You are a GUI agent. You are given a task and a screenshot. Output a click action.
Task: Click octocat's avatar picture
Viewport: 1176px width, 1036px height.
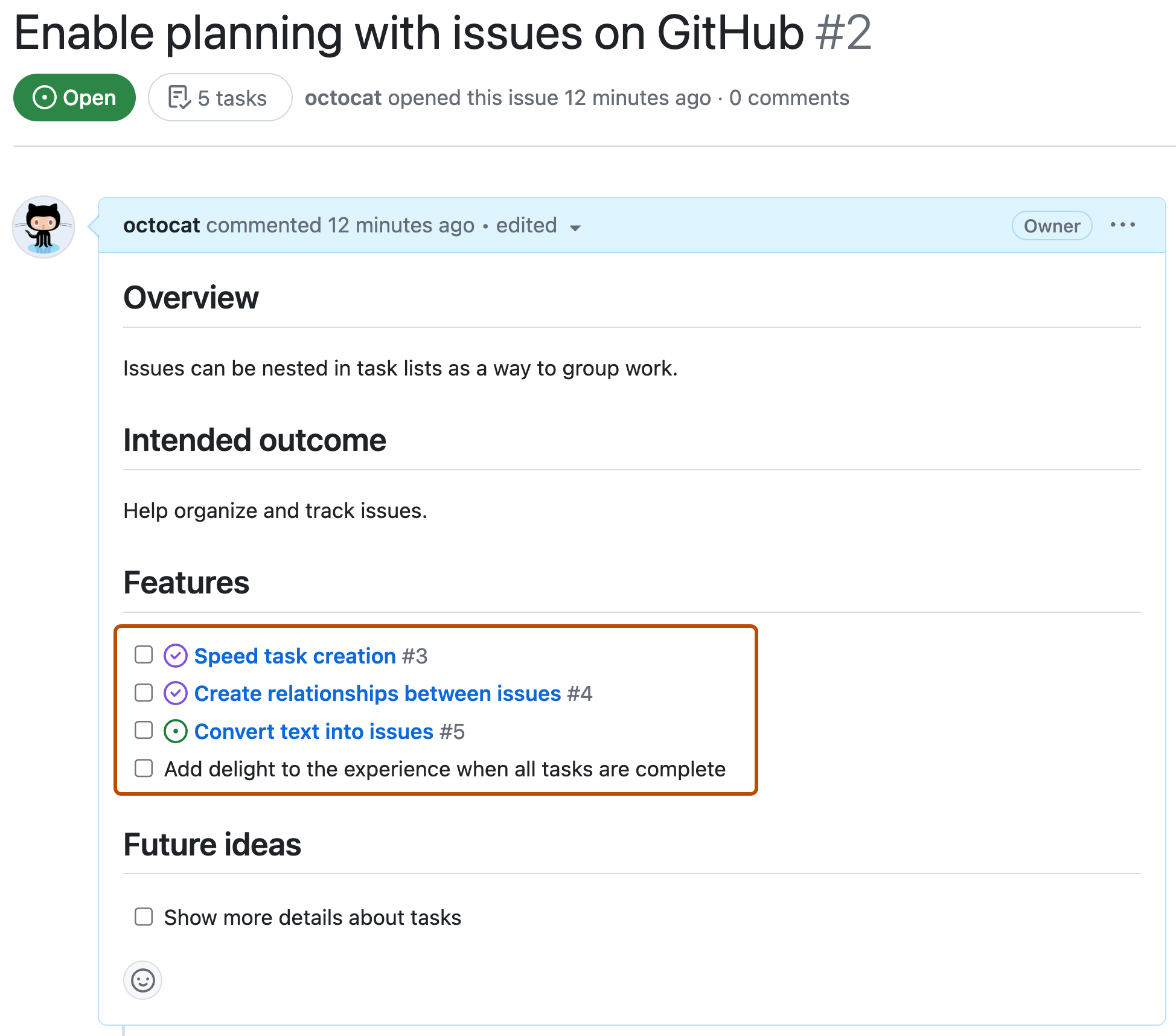point(43,228)
